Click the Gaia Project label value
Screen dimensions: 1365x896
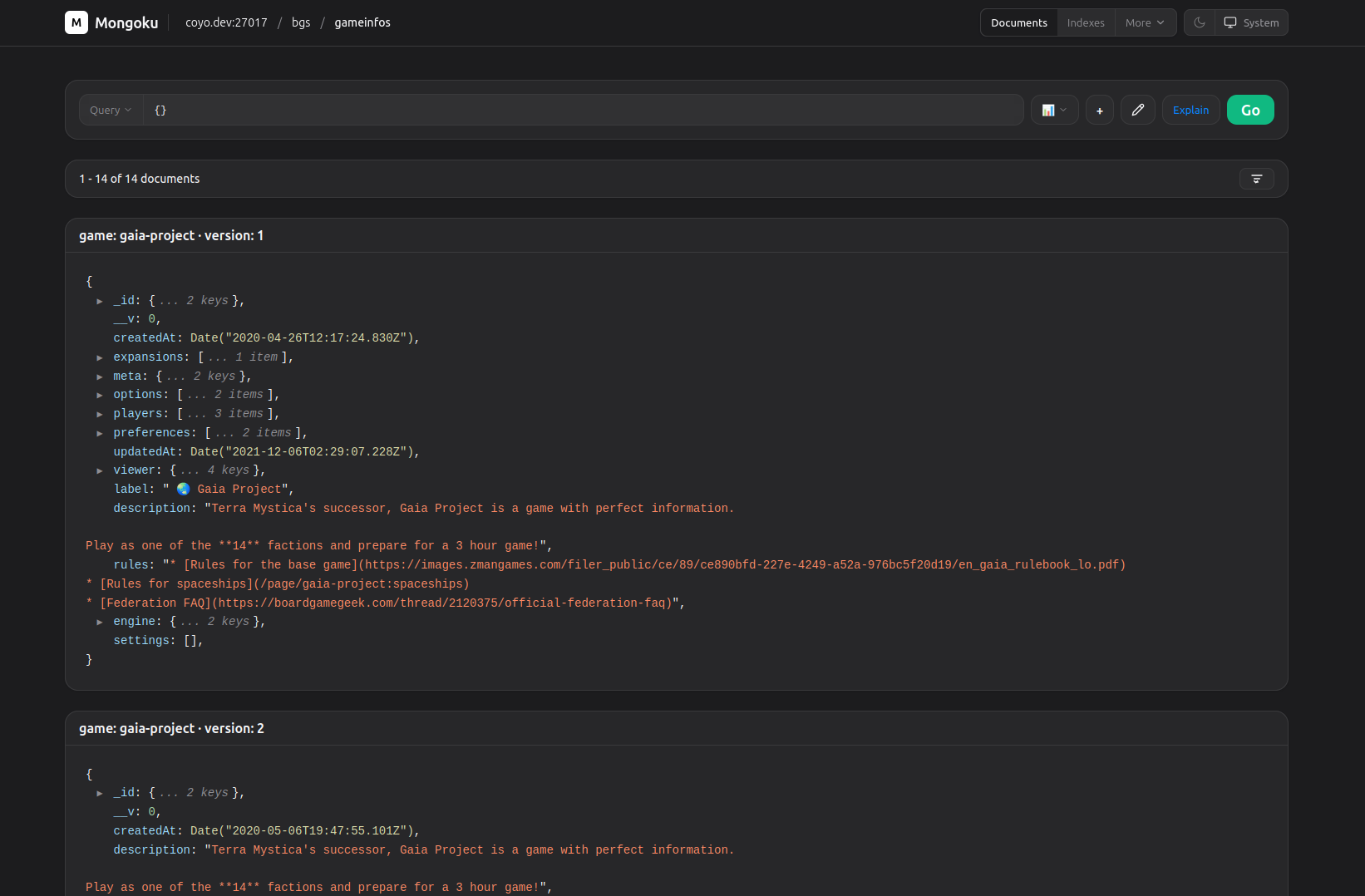(x=225, y=490)
